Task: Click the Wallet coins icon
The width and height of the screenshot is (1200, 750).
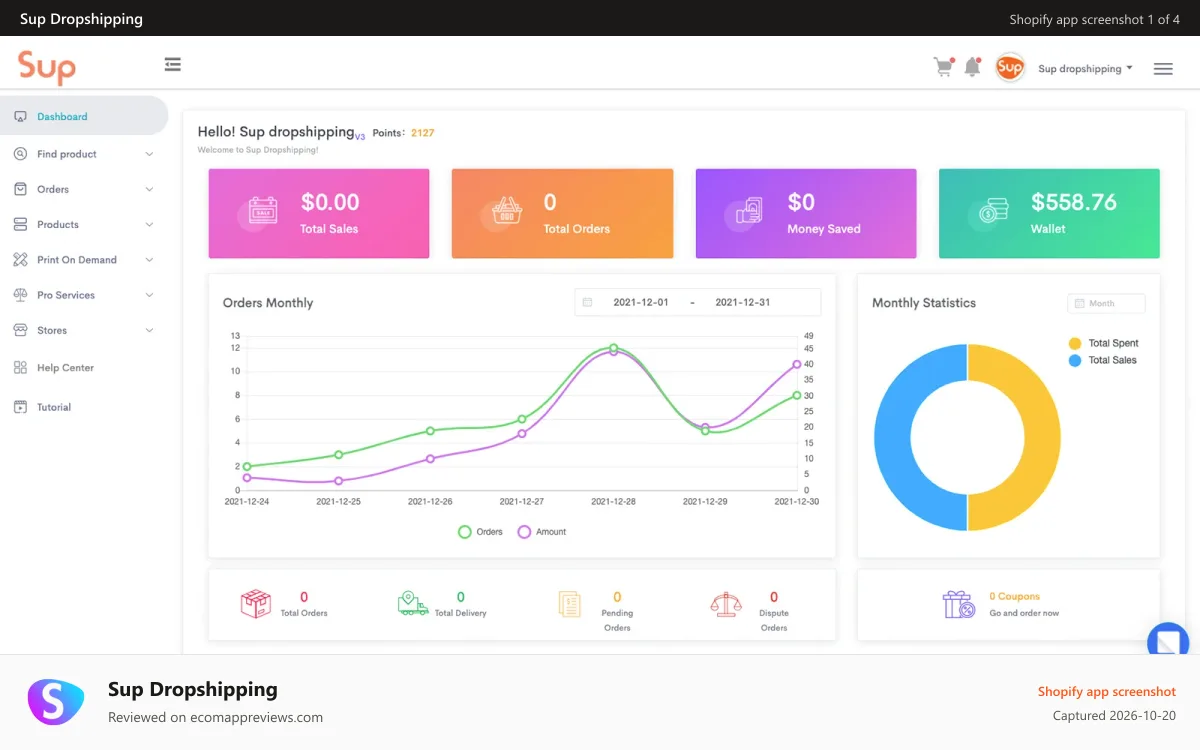Action: click(993, 212)
